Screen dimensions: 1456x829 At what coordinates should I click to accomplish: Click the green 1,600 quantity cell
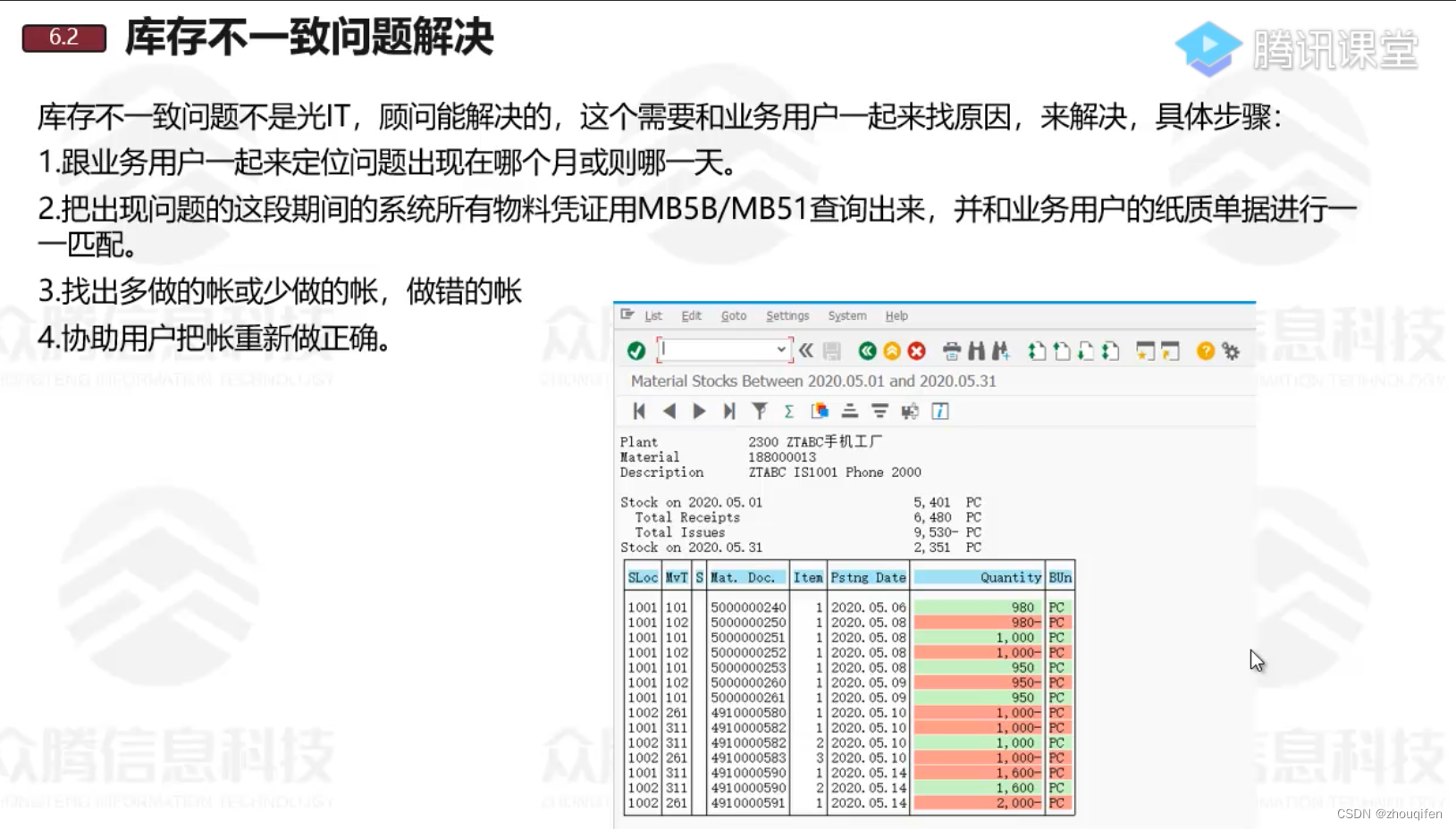(x=978, y=788)
